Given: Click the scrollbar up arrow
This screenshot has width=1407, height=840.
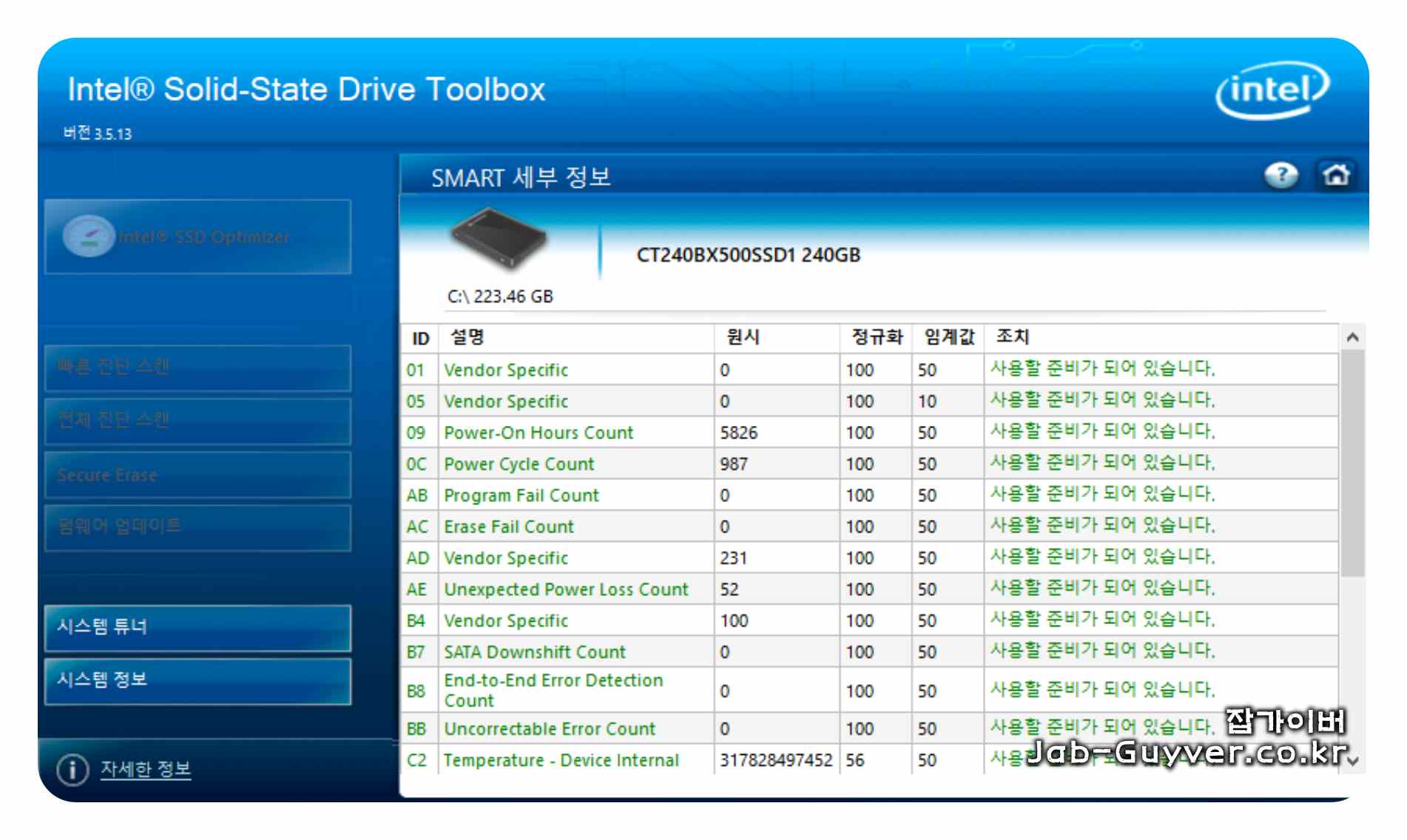Looking at the screenshot, I should coord(1352,337).
